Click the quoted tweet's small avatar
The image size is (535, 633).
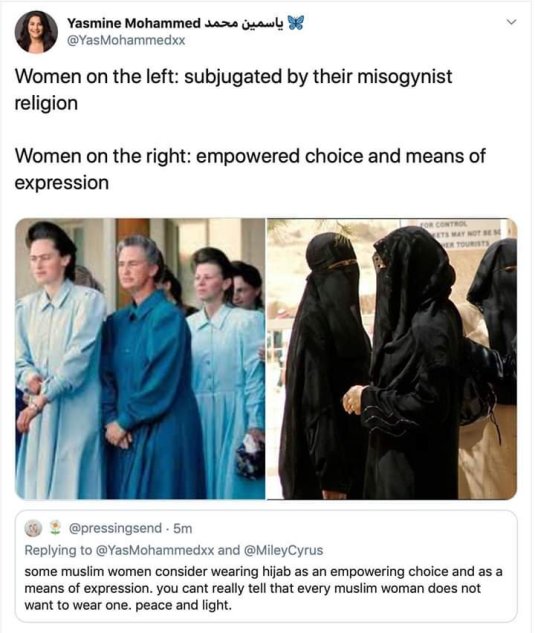32,528
